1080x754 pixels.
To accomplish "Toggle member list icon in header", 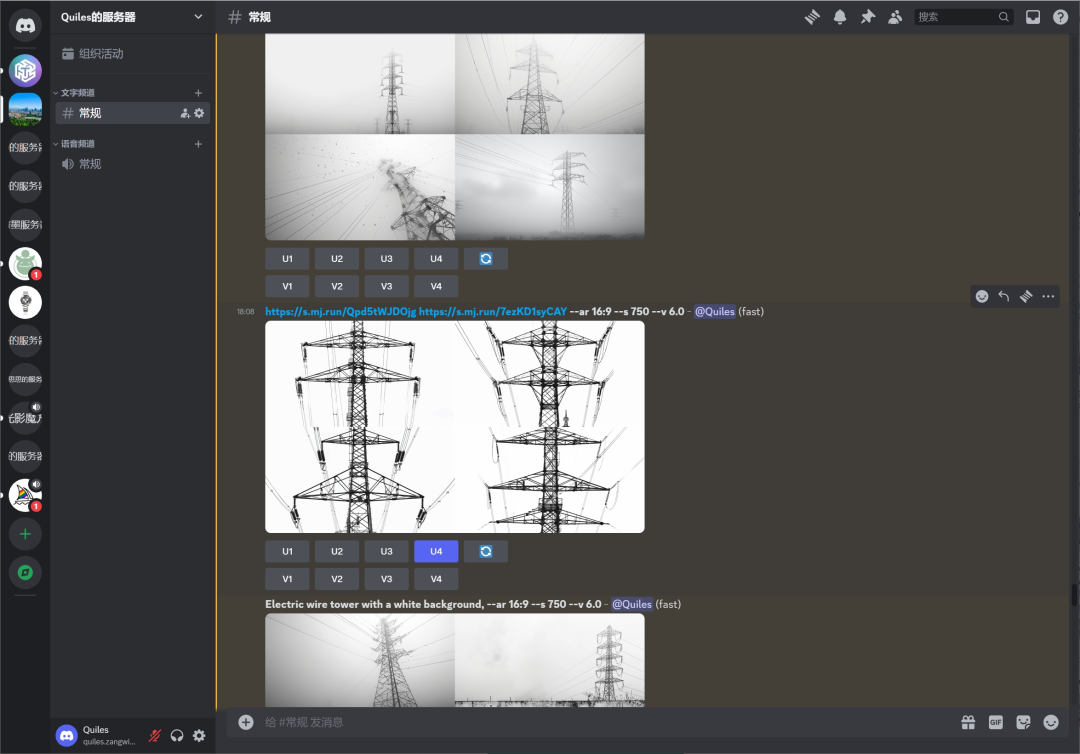I will pyautogui.click(x=895, y=17).
